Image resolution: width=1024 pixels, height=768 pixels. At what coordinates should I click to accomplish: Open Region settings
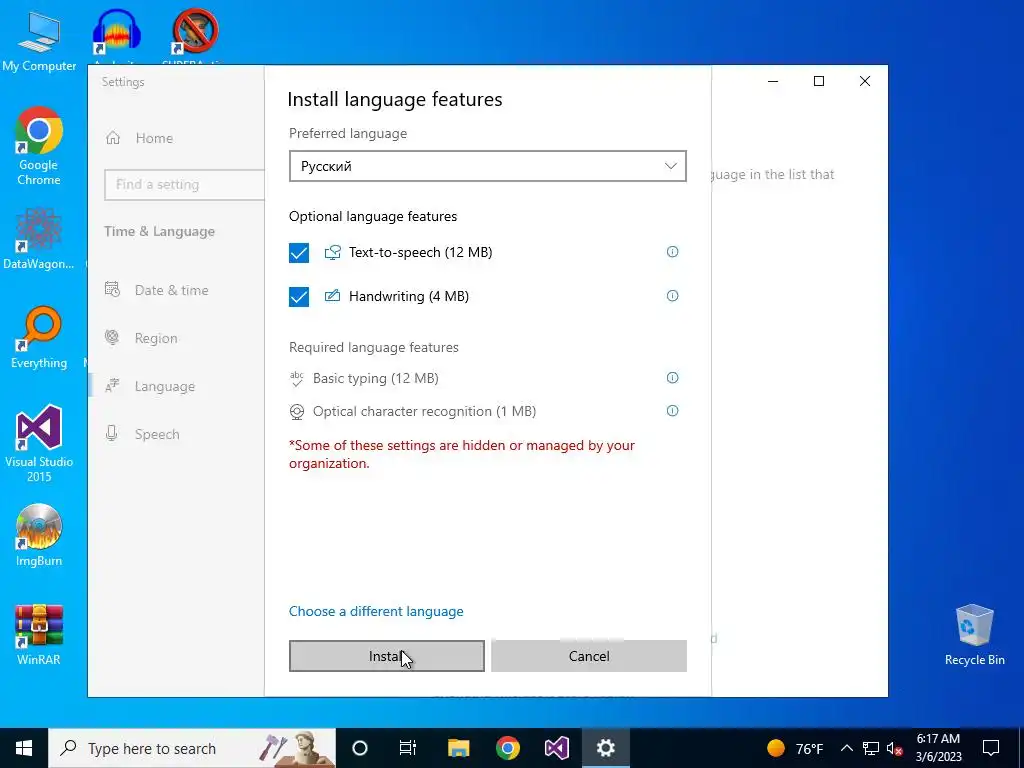pyautogui.click(x=155, y=338)
